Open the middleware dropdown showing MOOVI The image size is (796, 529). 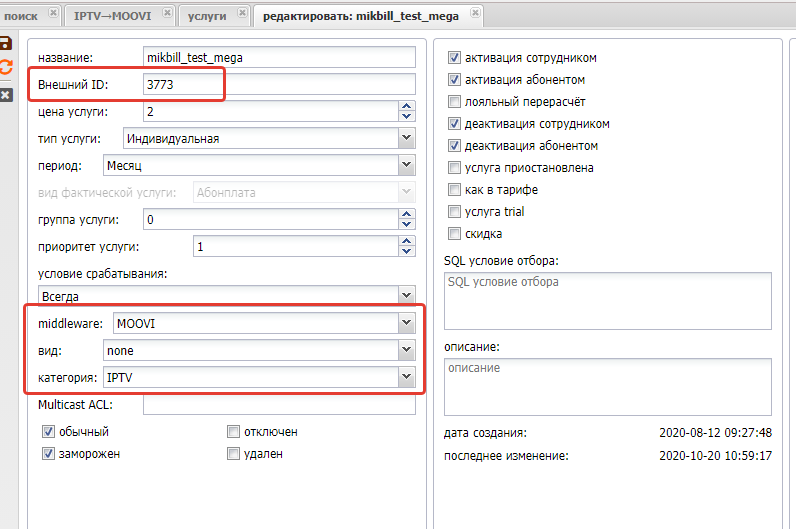coord(405,323)
